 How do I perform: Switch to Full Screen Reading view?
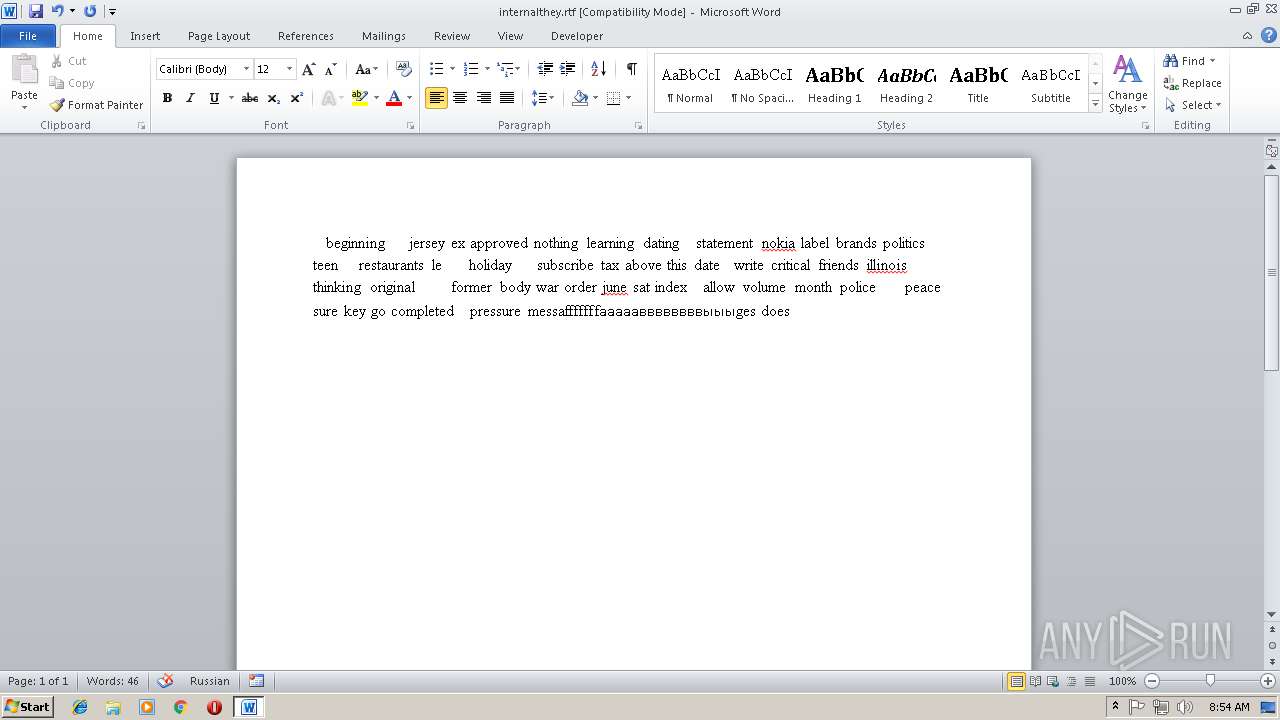tap(1034, 681)
